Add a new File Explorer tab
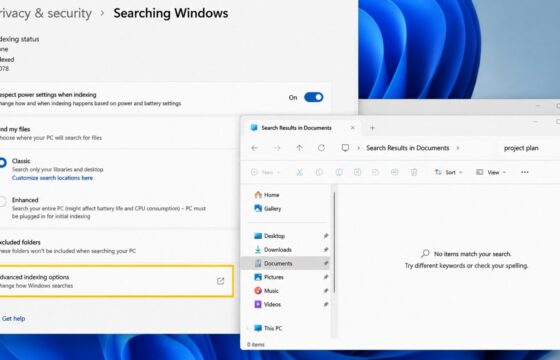This screenshot has width=560, height=360. (372, 128)
